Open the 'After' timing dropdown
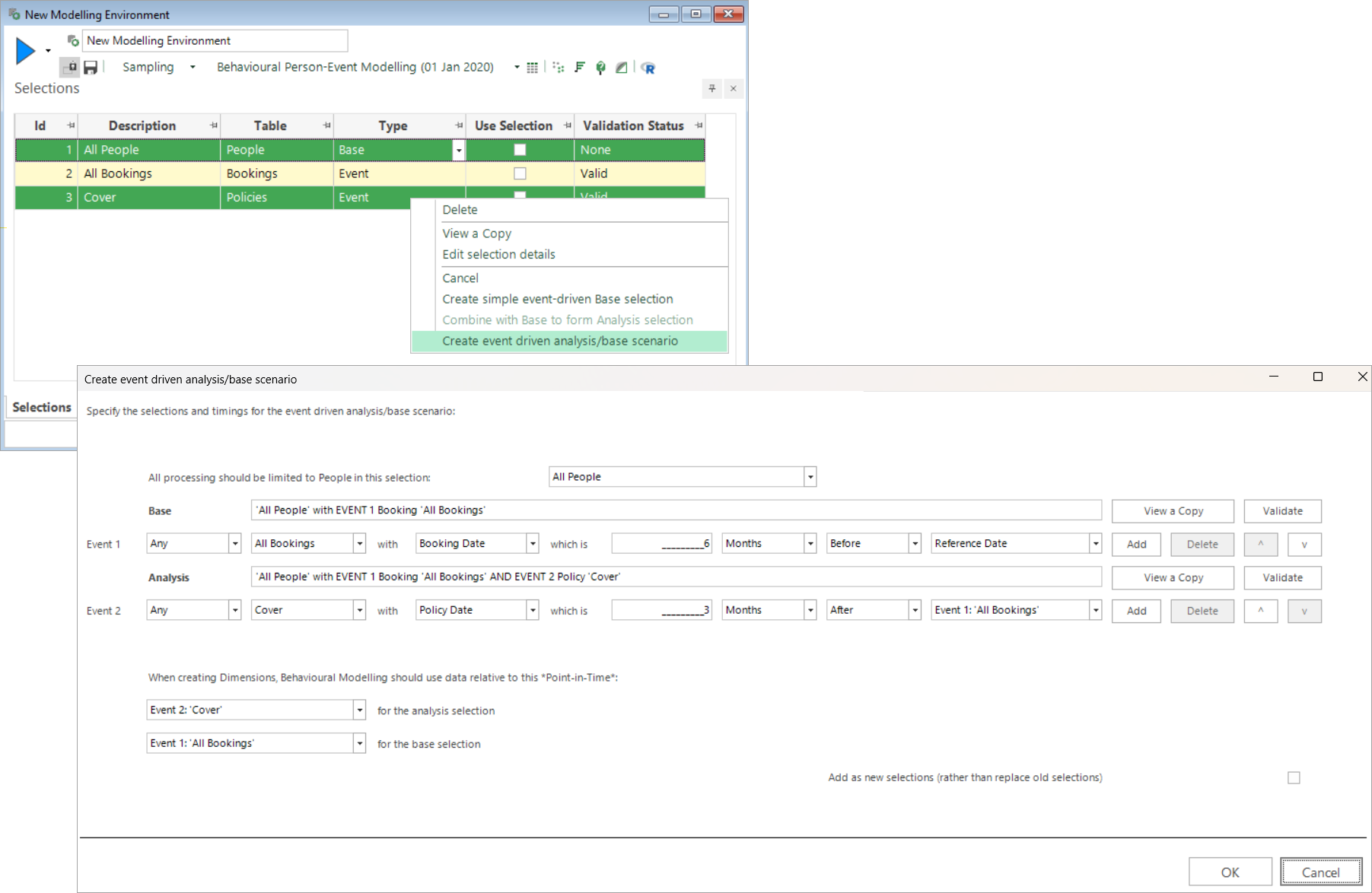The height and width of the screenshot is (893, 1372). pyautogui.click(x=915, y=611)
